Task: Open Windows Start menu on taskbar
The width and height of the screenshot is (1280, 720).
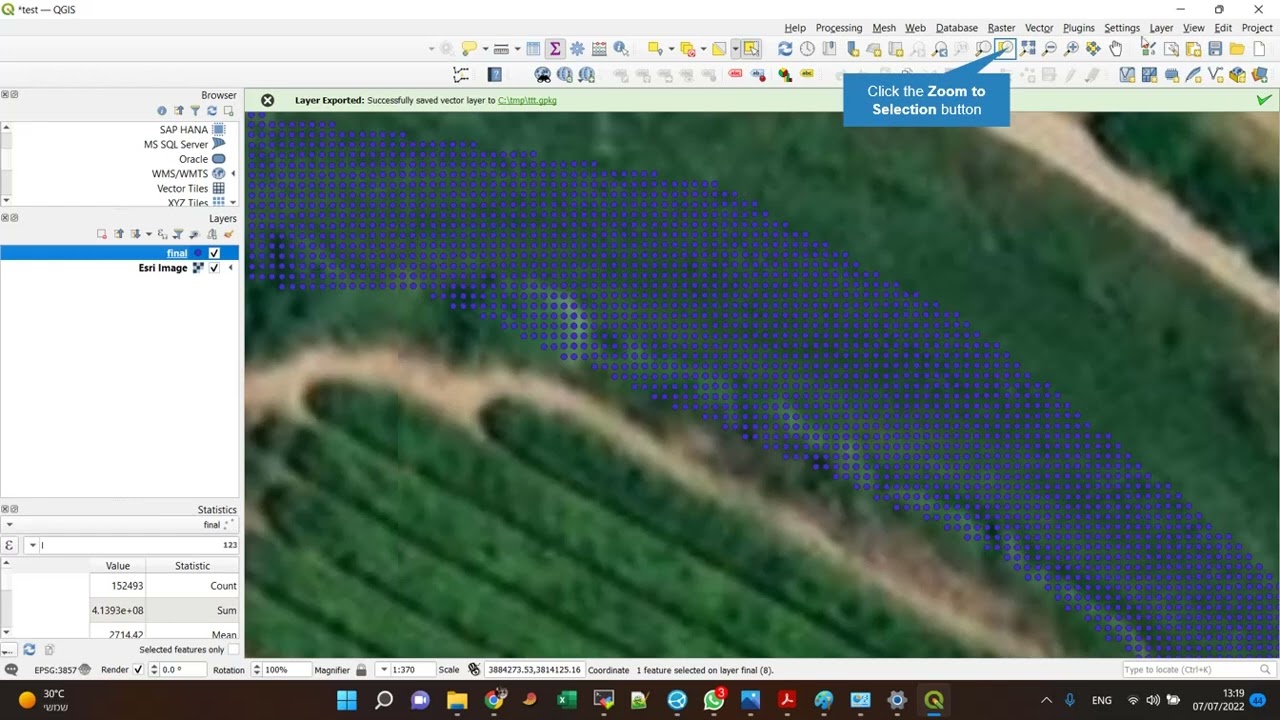Action: (347, 700)
